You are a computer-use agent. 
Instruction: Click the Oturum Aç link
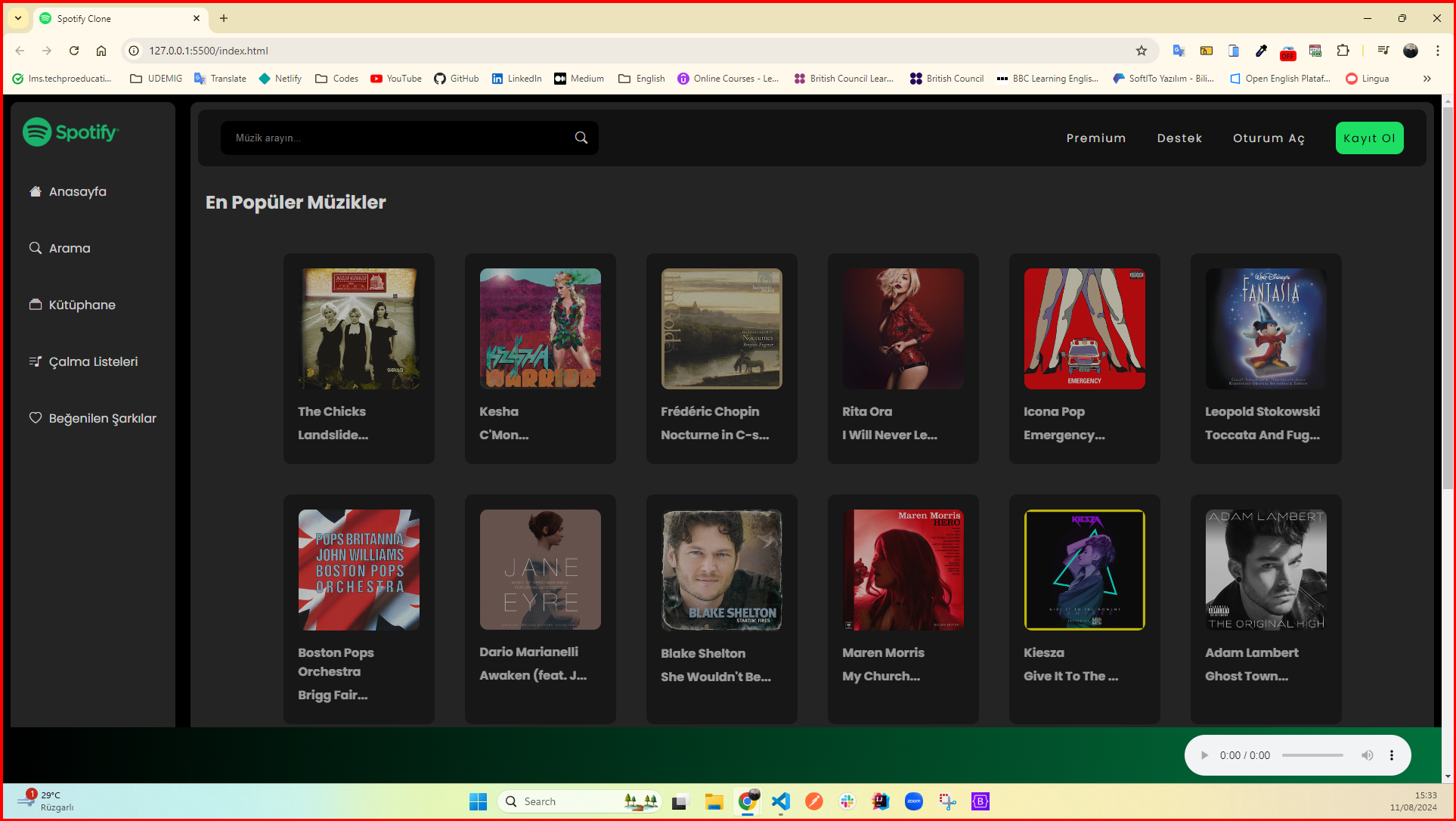click(1269, 138)
